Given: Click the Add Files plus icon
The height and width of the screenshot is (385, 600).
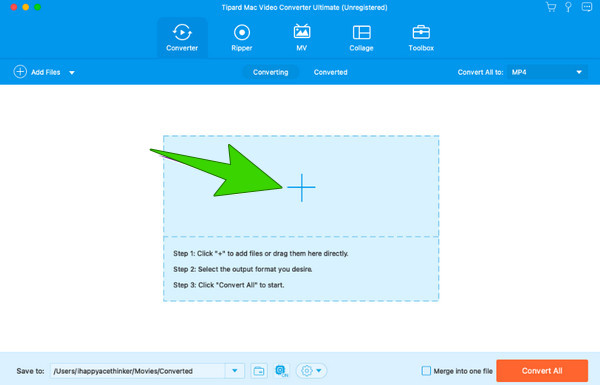Looking at the screenshot, I should (x=20, y=72).
